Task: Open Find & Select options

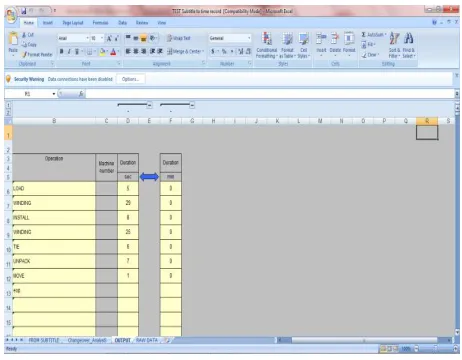Action: (409, 45)
